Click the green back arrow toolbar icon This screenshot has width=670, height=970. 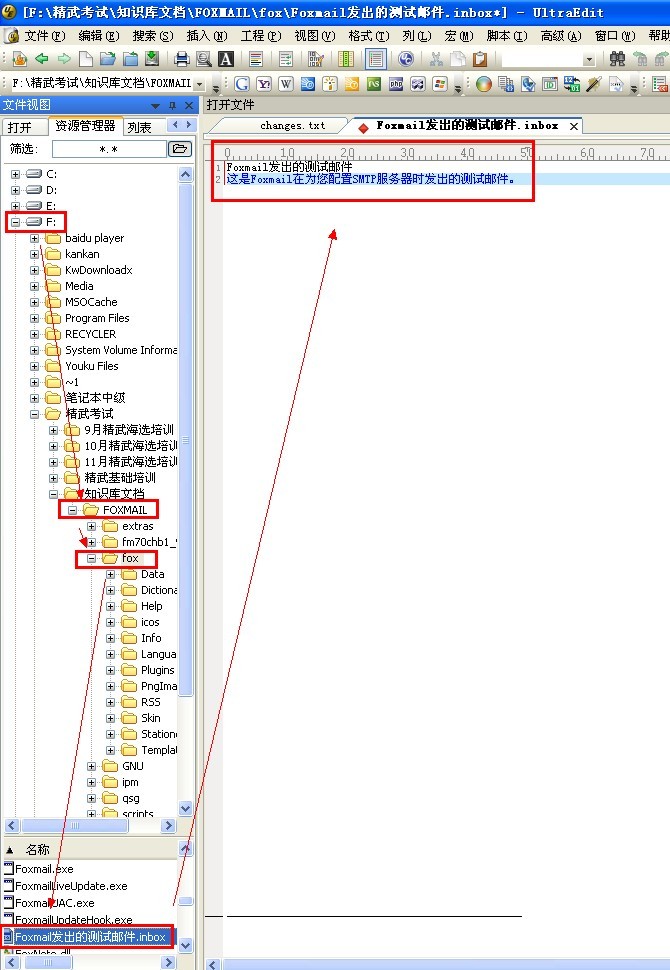pyautogui.click(x=42, y=59)
